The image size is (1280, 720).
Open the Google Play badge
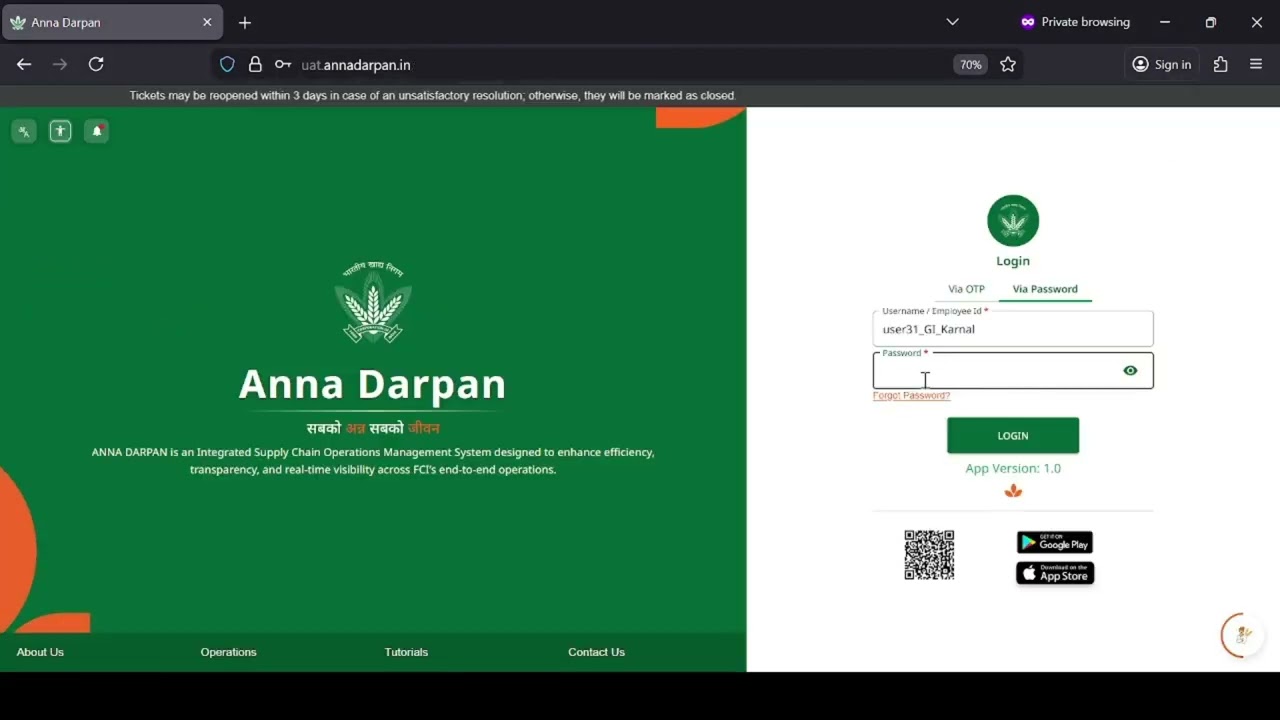click(1055, 542)
